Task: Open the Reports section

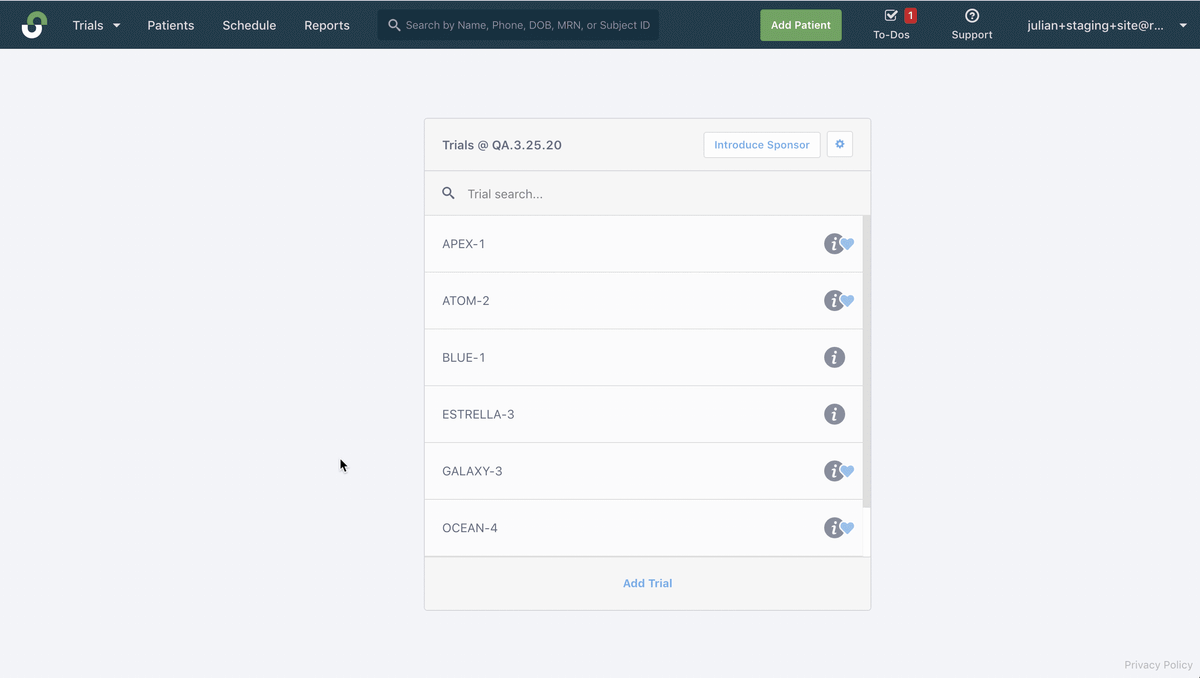Action: pos(327,25)
